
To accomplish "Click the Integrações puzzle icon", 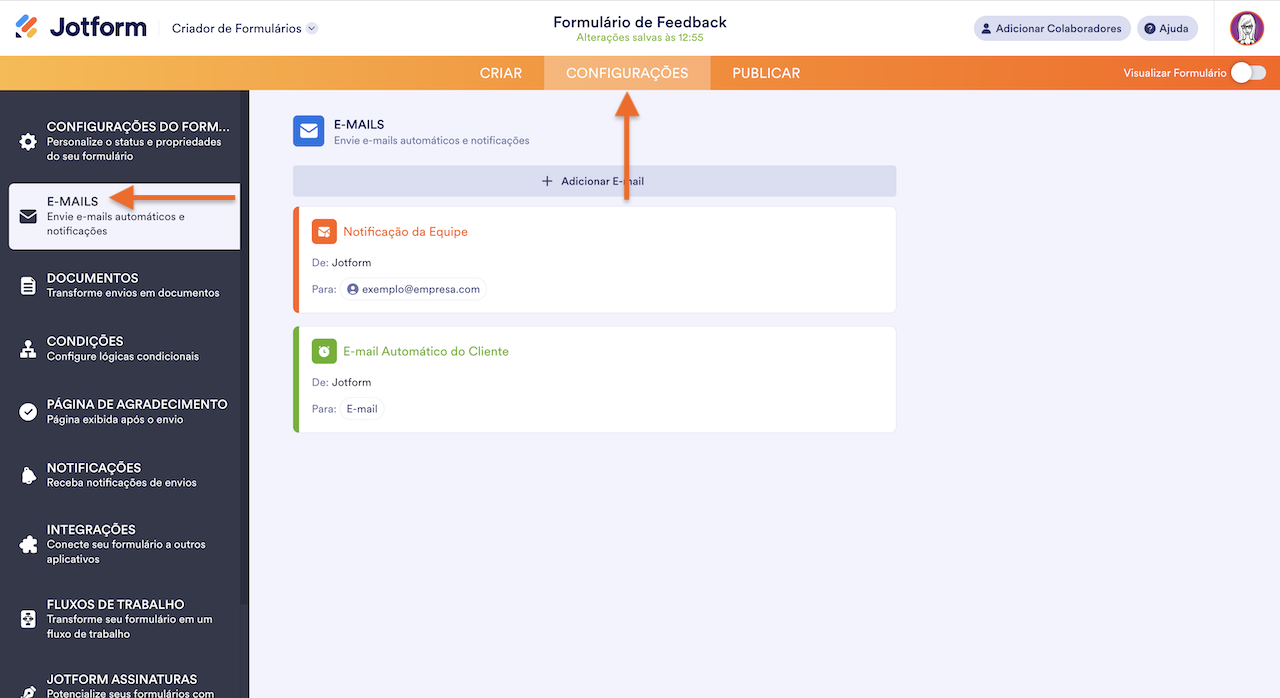I will coord(28,545).
